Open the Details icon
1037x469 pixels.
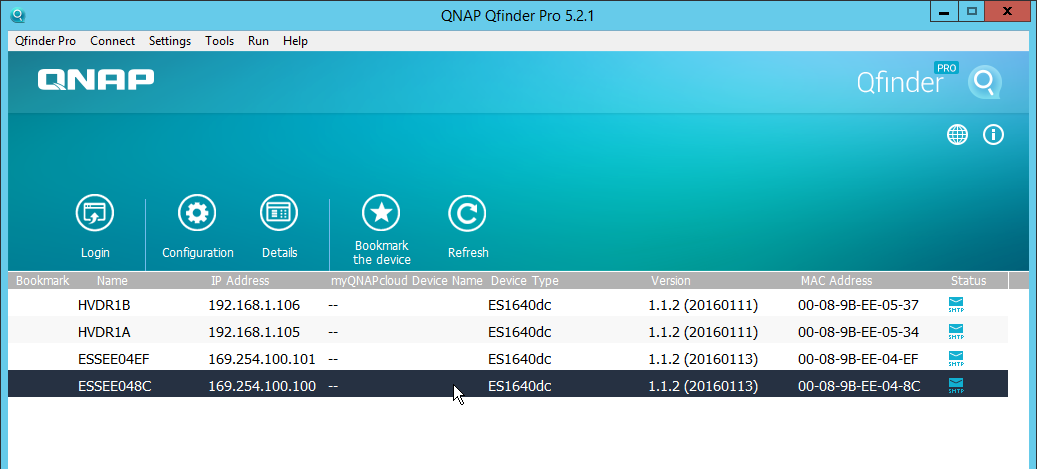tap(279, 213)
